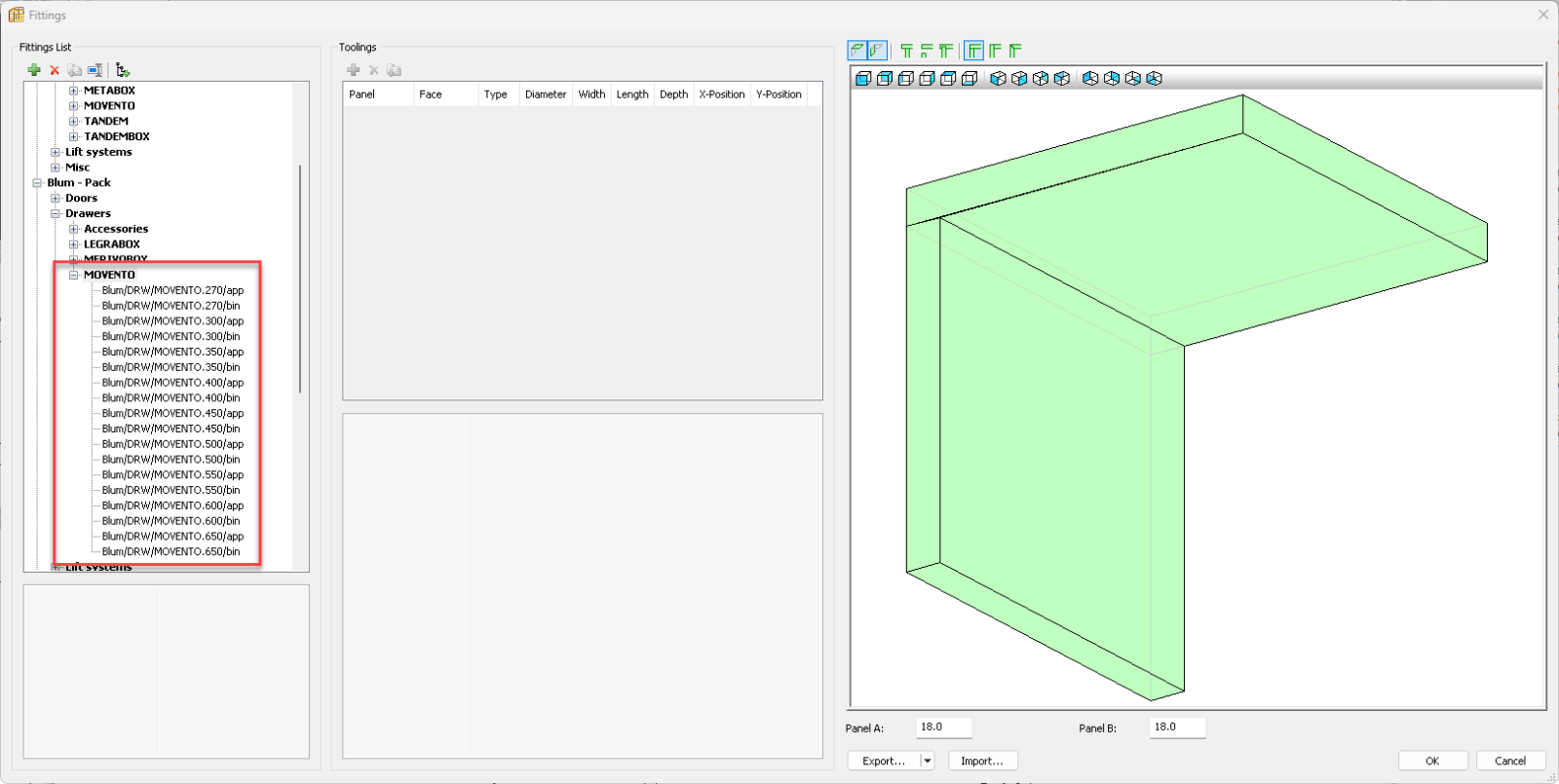Select the first cube face view icon
This screenshot has height=784, width=1559.
[x=862, y=79]
